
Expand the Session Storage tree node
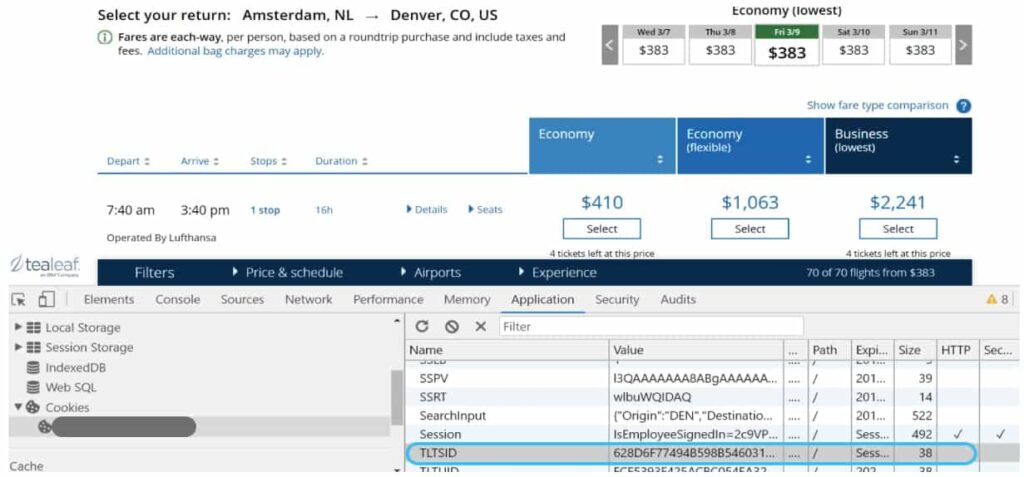pos(18,347)
